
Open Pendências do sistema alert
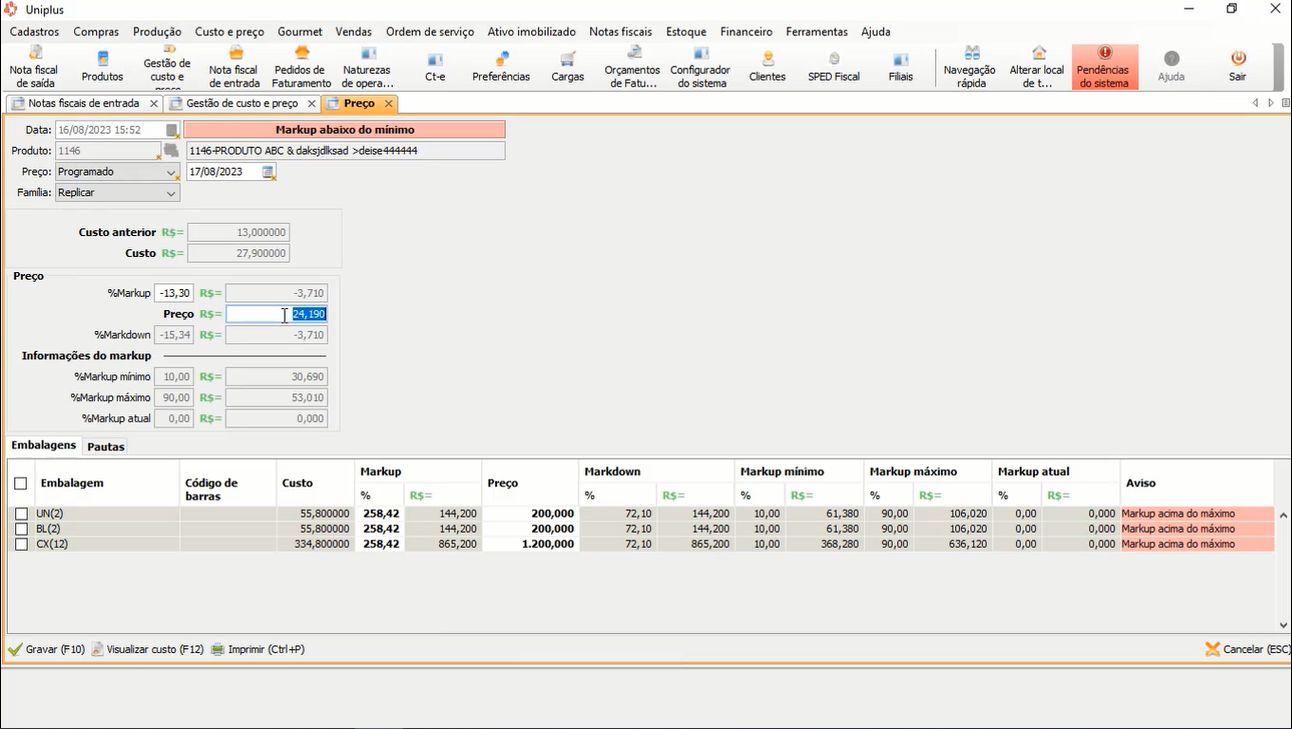pyautogui.click(x=1104, y=67)
